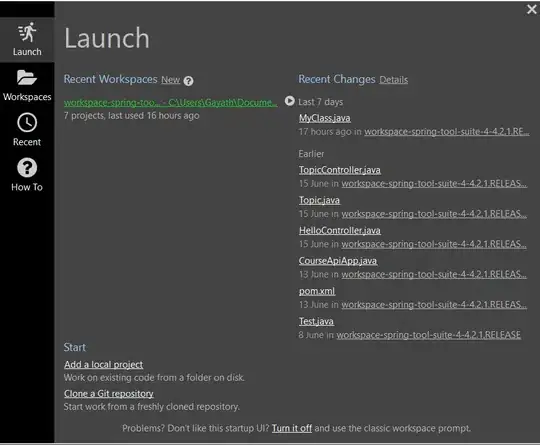Open Topic.java file link
Viewport: 540px width, 445px height.
click(x=319, y=200)
